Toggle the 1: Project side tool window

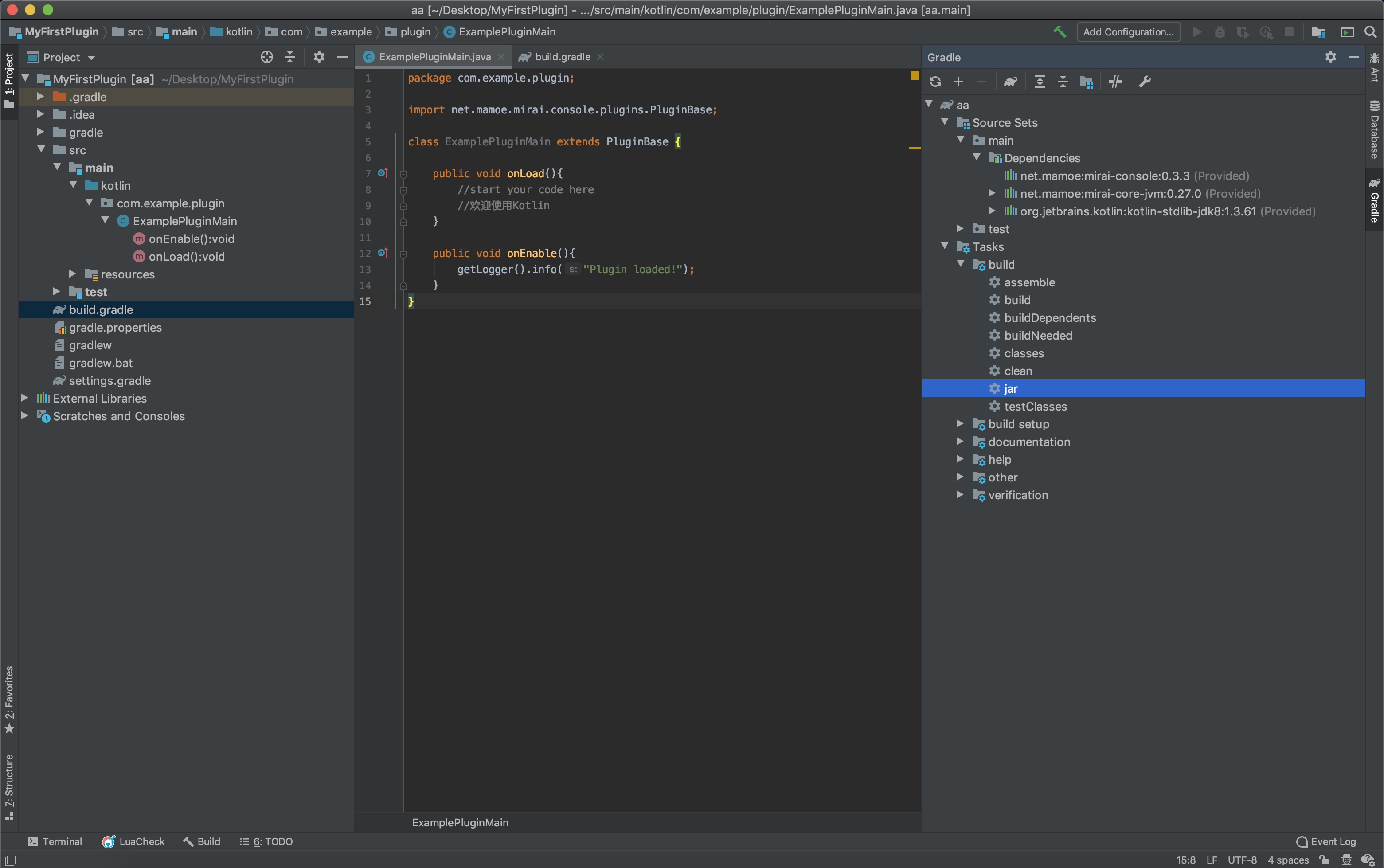[9, 80]
